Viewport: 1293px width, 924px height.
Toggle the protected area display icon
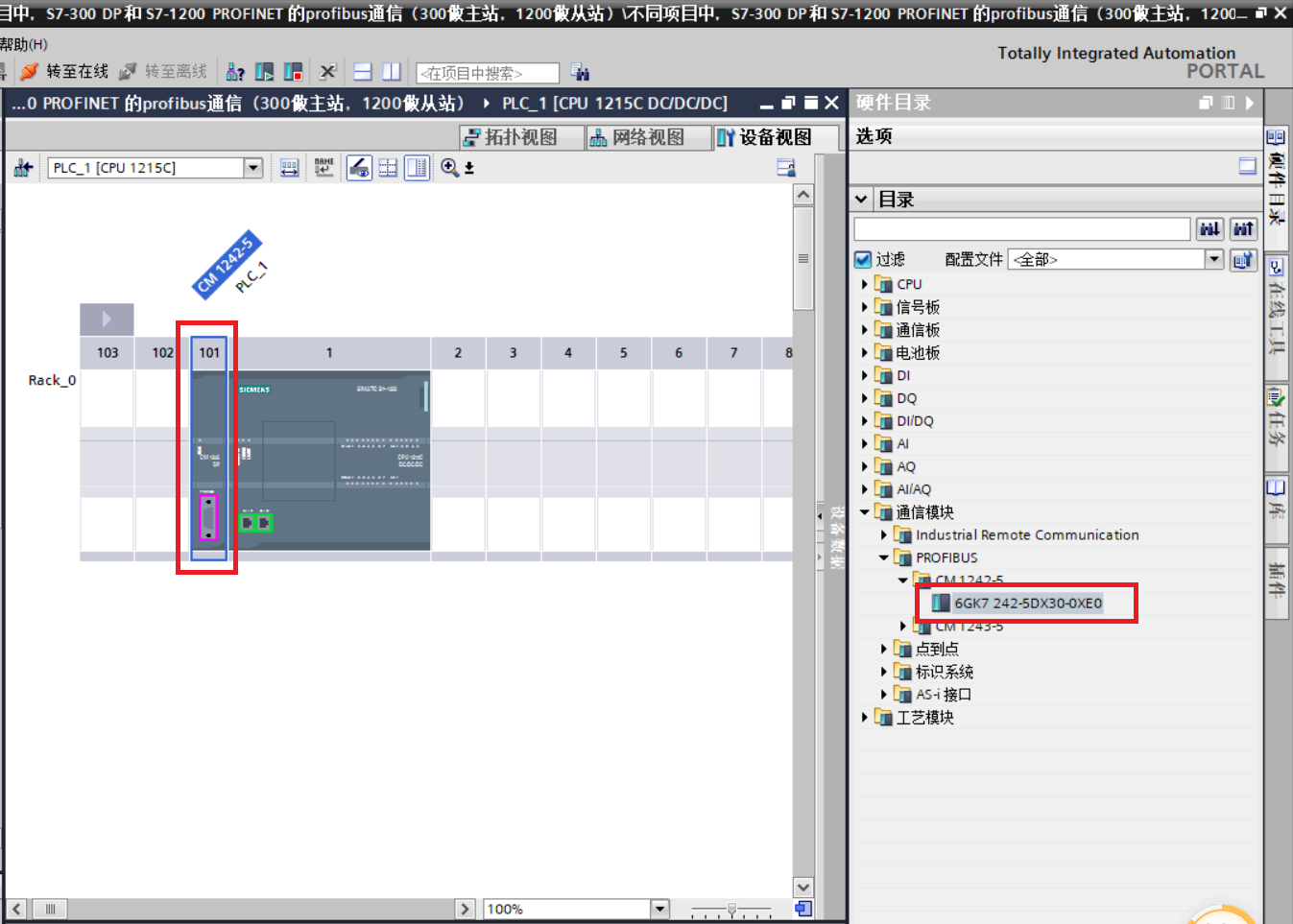359,168
